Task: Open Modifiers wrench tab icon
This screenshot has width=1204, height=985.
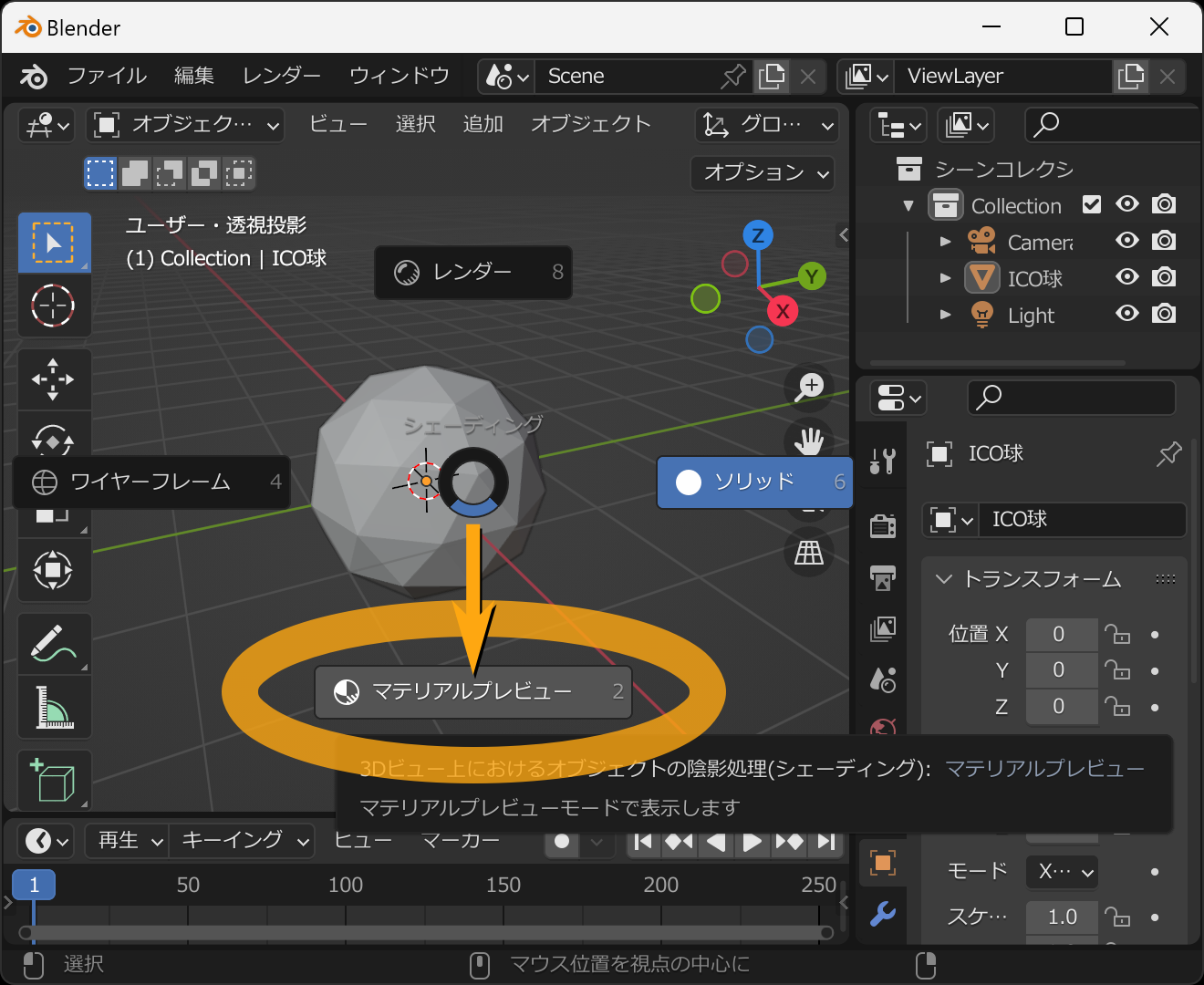Action: [x=882, y=913]
